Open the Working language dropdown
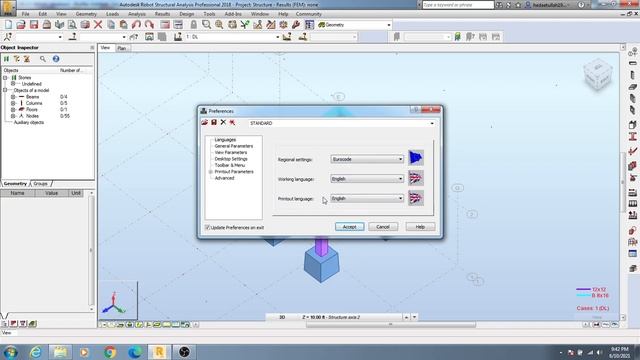The height and width of the screenshot is (360, 640). (367, 179)
